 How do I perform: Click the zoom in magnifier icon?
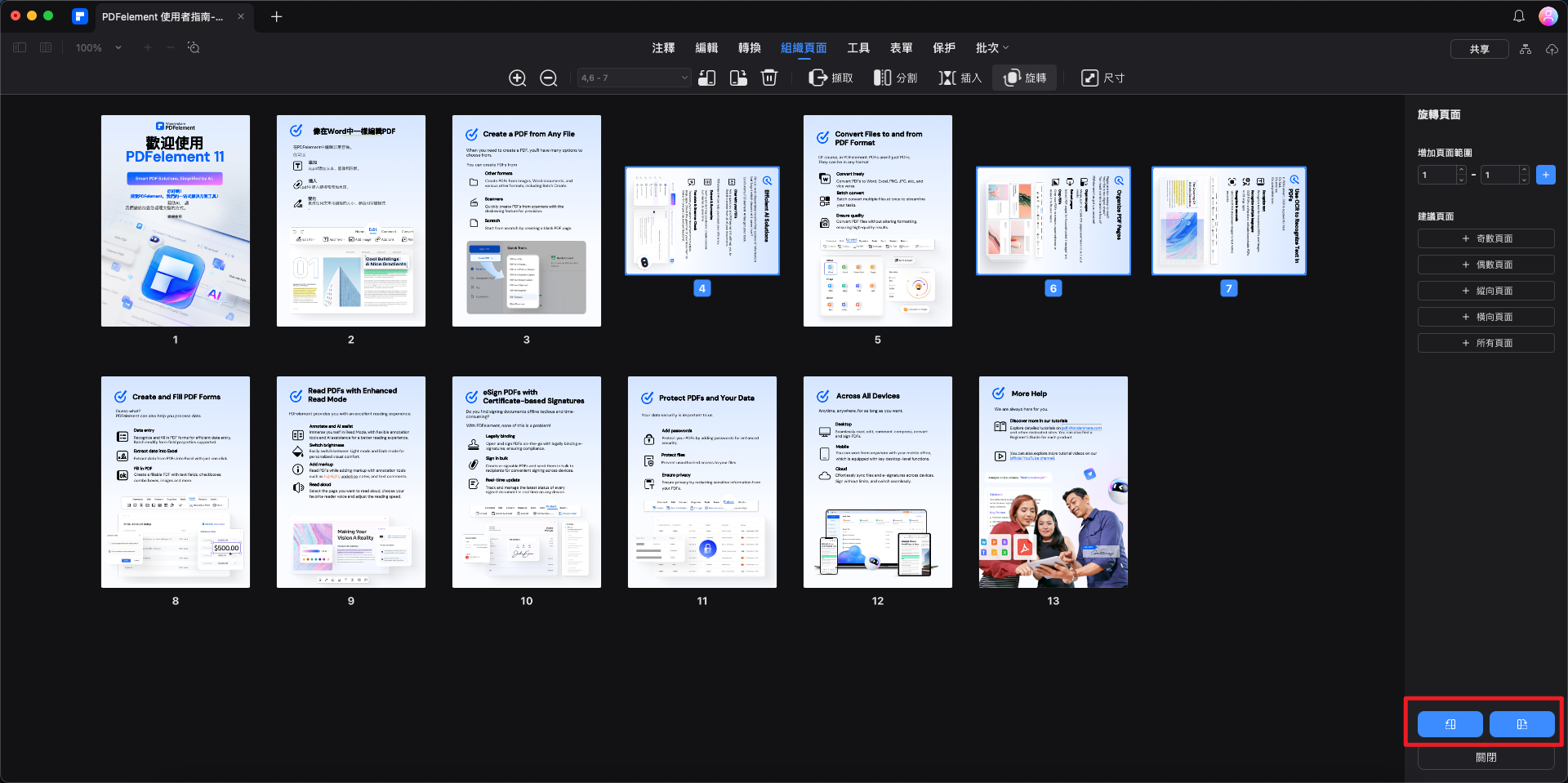[x=517, y=78]
